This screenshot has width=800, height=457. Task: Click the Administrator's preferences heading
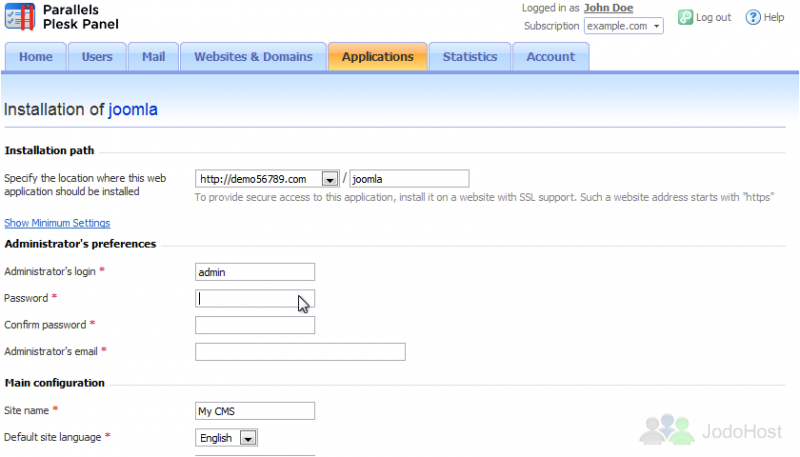coord(80,244)
